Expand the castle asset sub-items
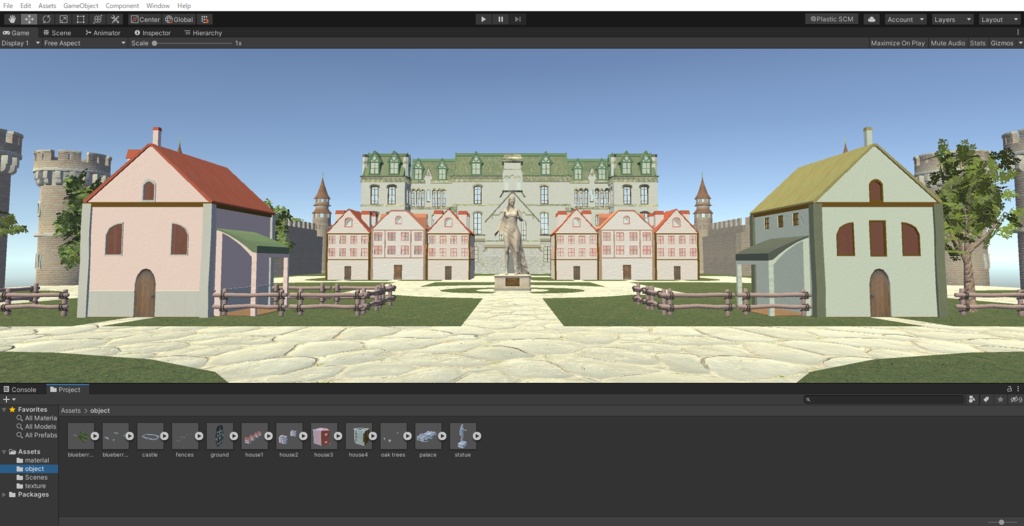1024x526 pixels. 165,436
